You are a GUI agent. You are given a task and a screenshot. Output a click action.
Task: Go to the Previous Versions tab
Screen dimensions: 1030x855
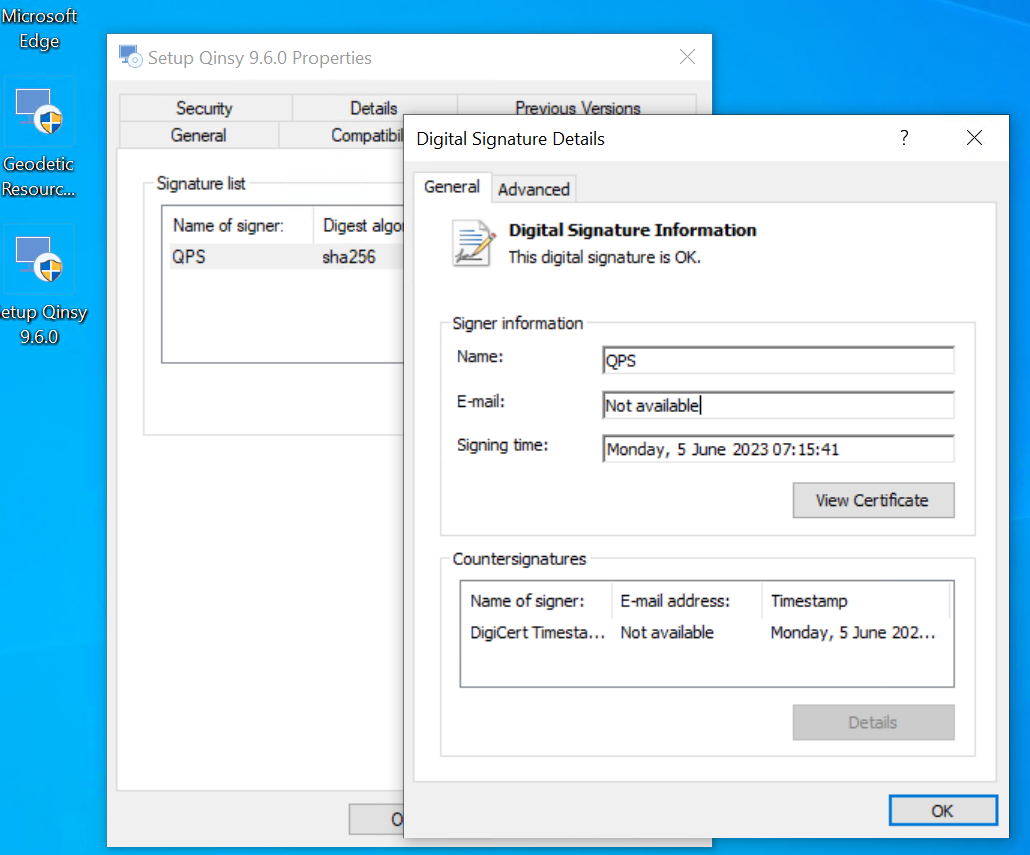577,108
